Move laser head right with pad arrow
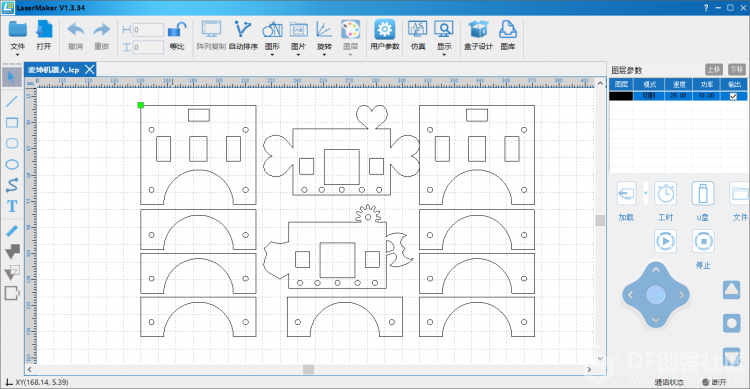Viewport: 750px width, 389px height. (x=682, y=295)
